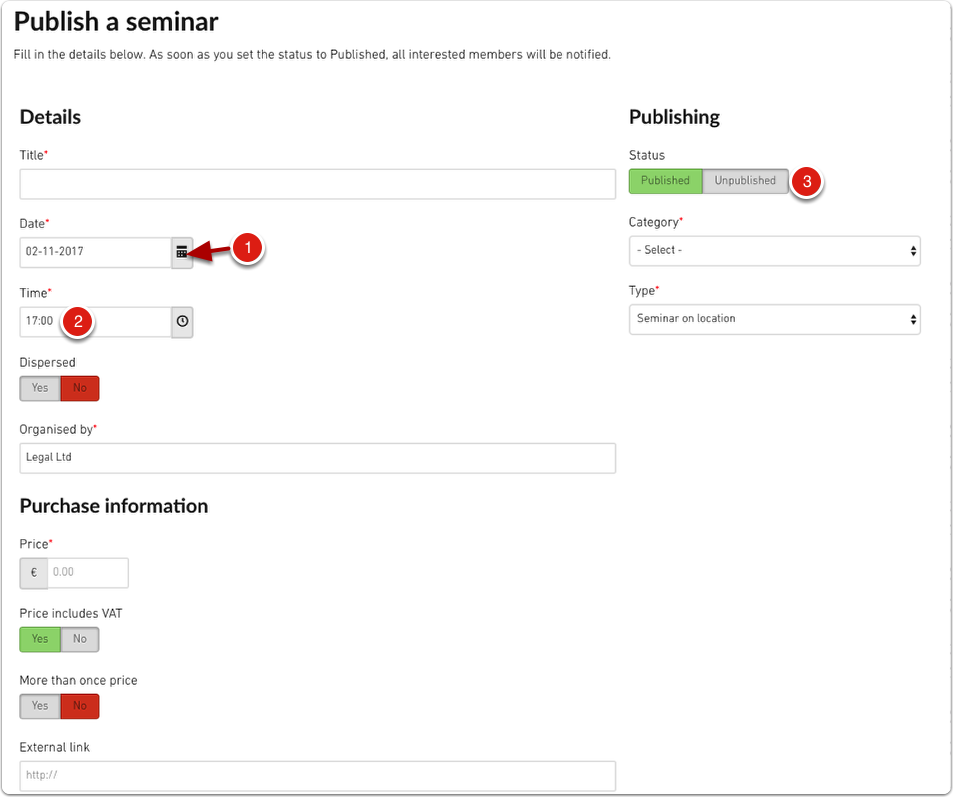Image resolution: width=953 pixels, height=797 pixels.
Task: Choose No for Price includes VAT
Action: tap(80, 639)
